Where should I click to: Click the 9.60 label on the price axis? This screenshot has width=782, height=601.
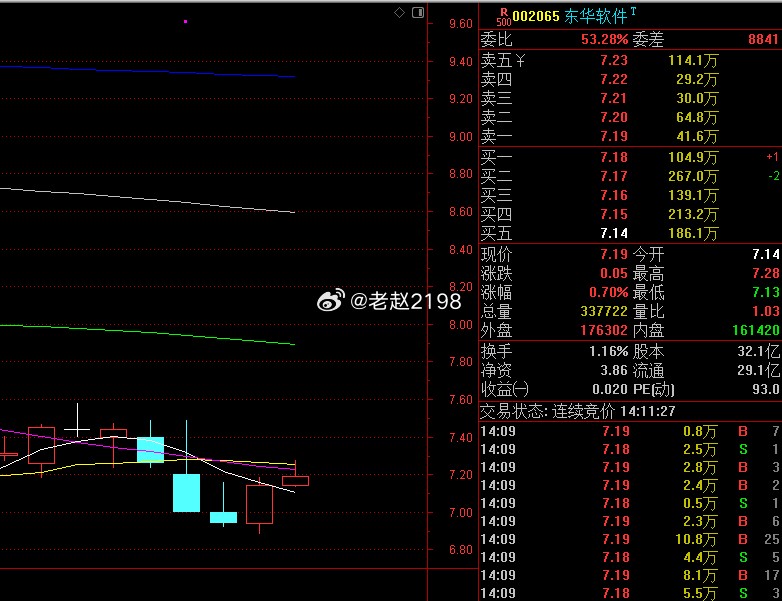(x=460, y=24)
